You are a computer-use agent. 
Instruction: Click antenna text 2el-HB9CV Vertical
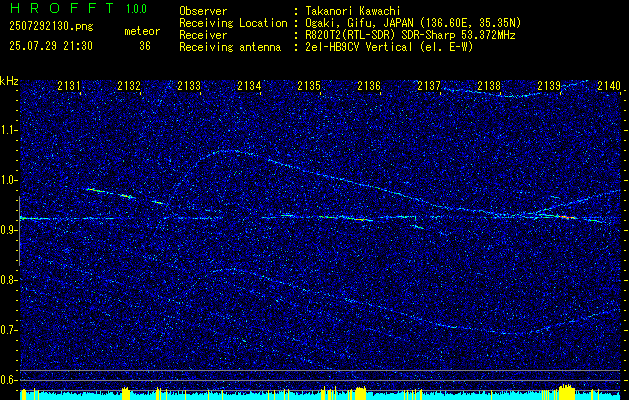[x=359, y=47]
